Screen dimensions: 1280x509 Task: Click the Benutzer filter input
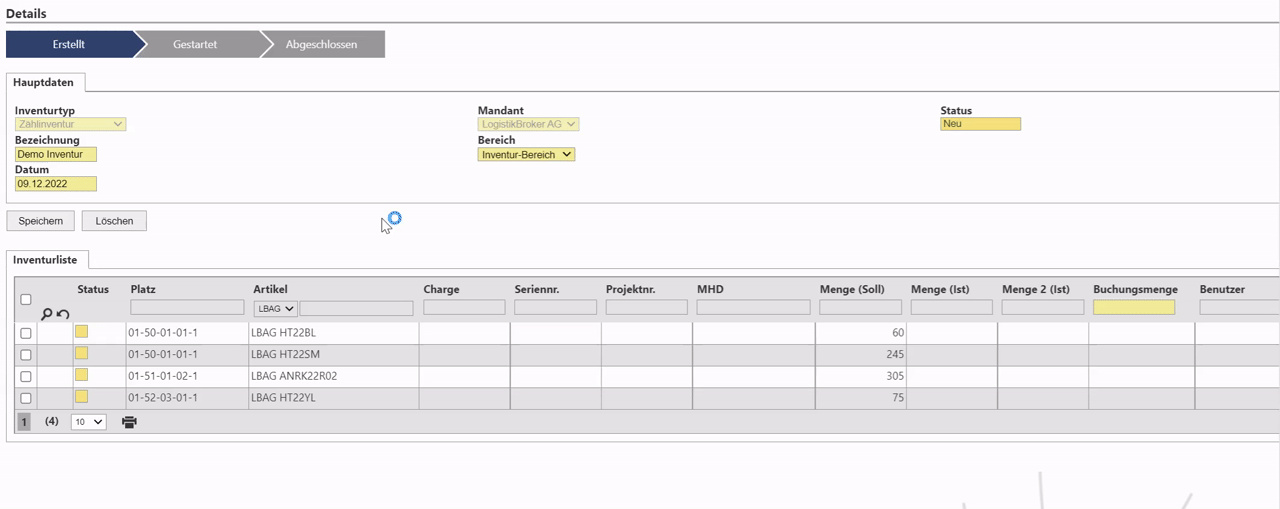1239,308
